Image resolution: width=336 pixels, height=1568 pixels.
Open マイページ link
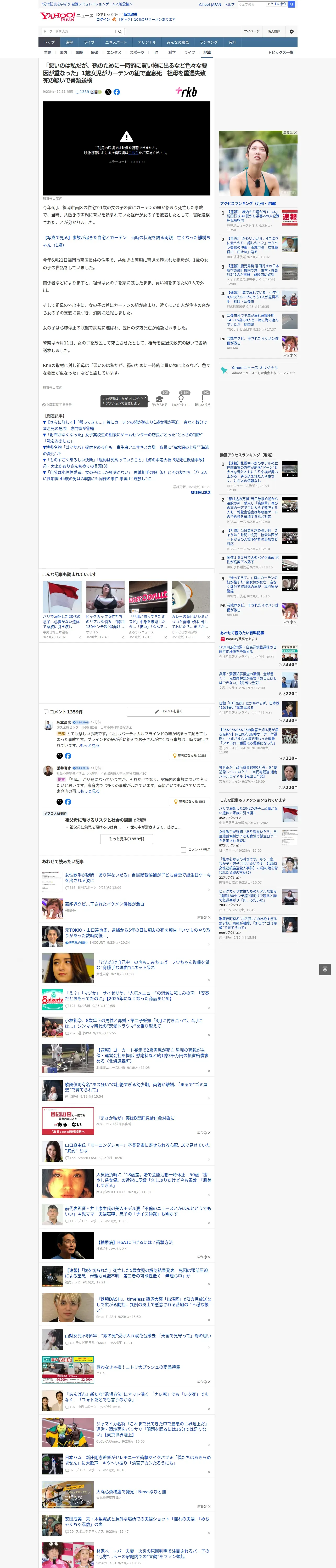252,32
